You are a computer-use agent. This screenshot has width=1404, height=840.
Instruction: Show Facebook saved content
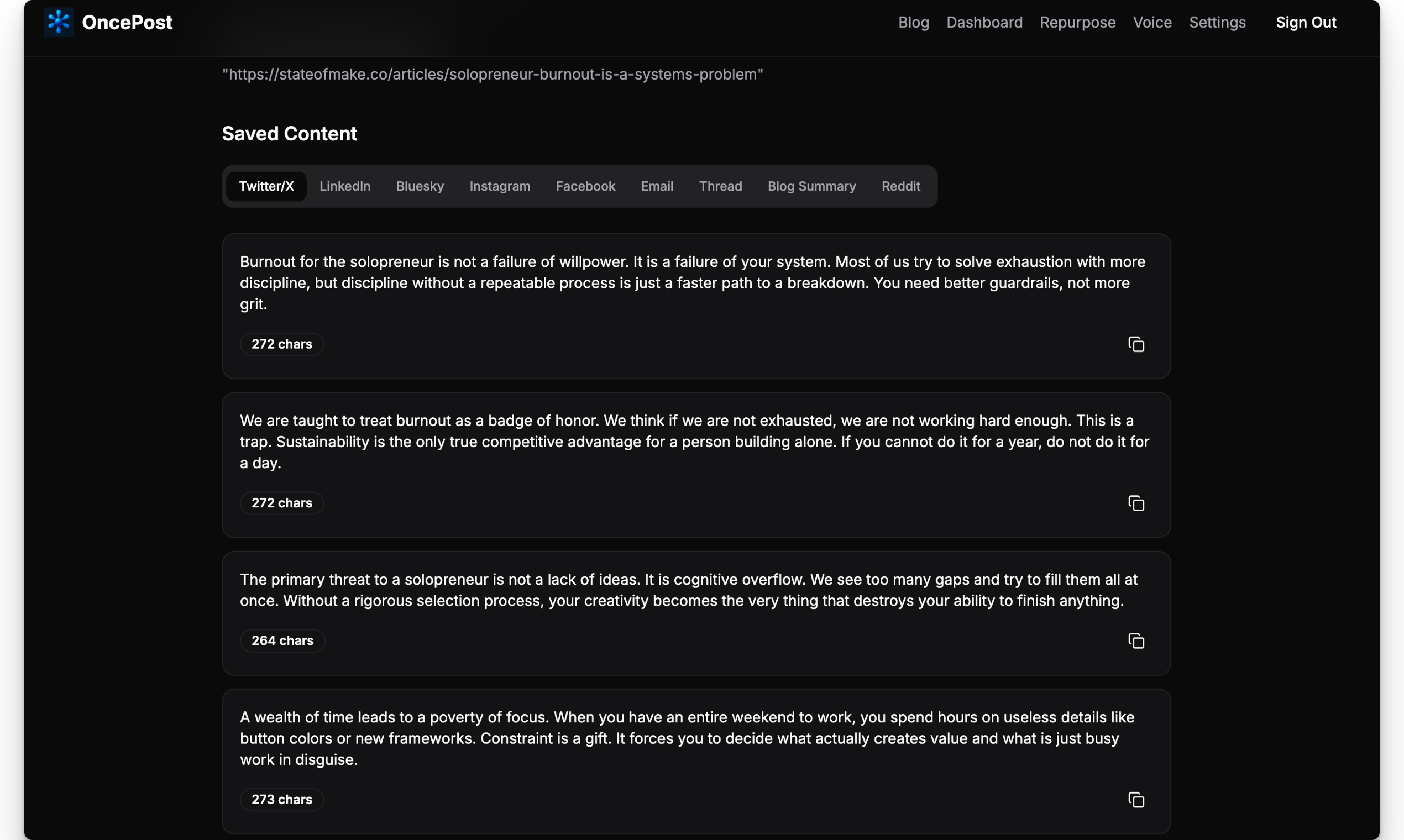[x=585, y=186]
